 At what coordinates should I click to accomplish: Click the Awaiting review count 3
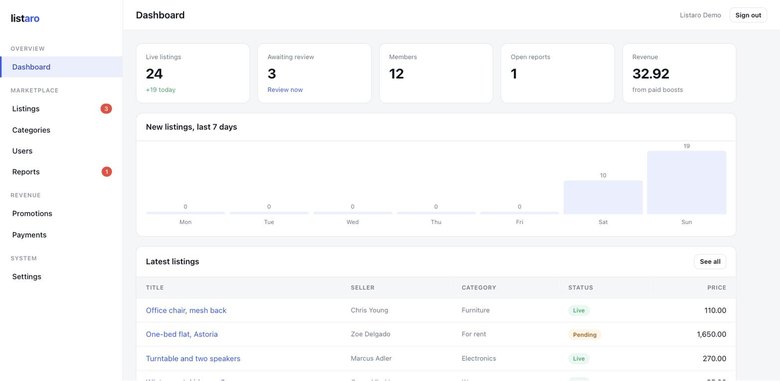coord(272,74)
